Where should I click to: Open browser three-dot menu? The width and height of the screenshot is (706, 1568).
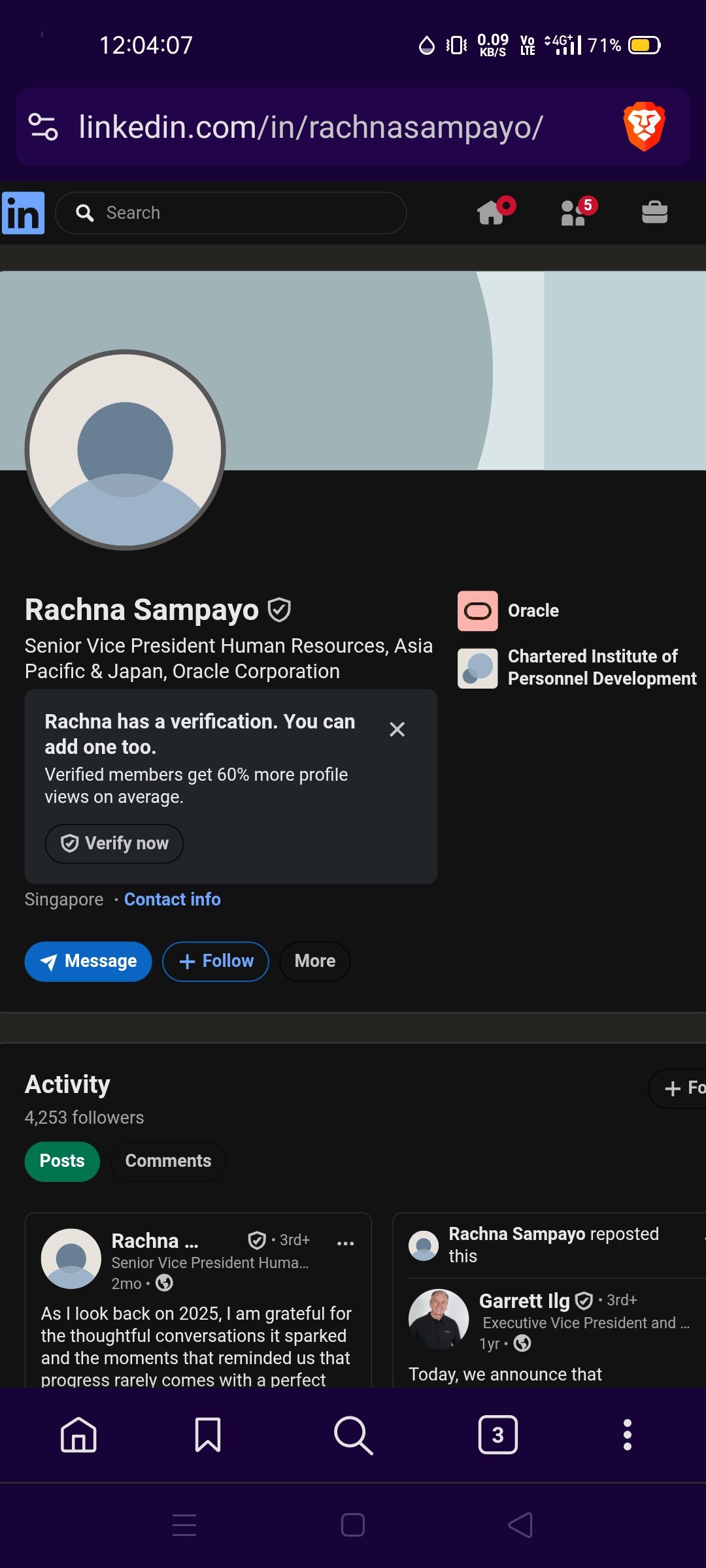pos(627,1435)
